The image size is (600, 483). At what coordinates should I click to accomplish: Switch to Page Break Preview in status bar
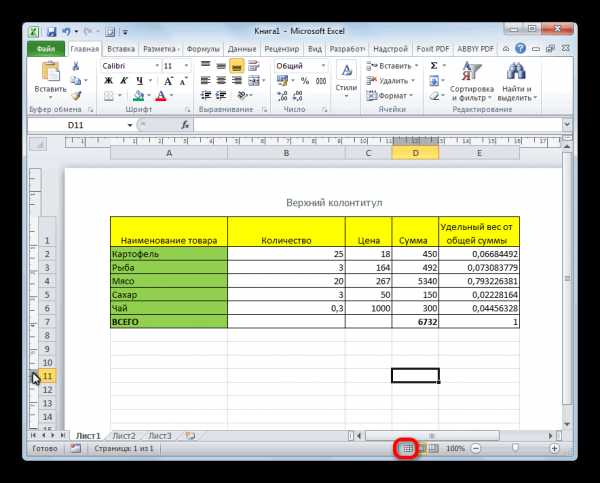[x=433, y=448]
